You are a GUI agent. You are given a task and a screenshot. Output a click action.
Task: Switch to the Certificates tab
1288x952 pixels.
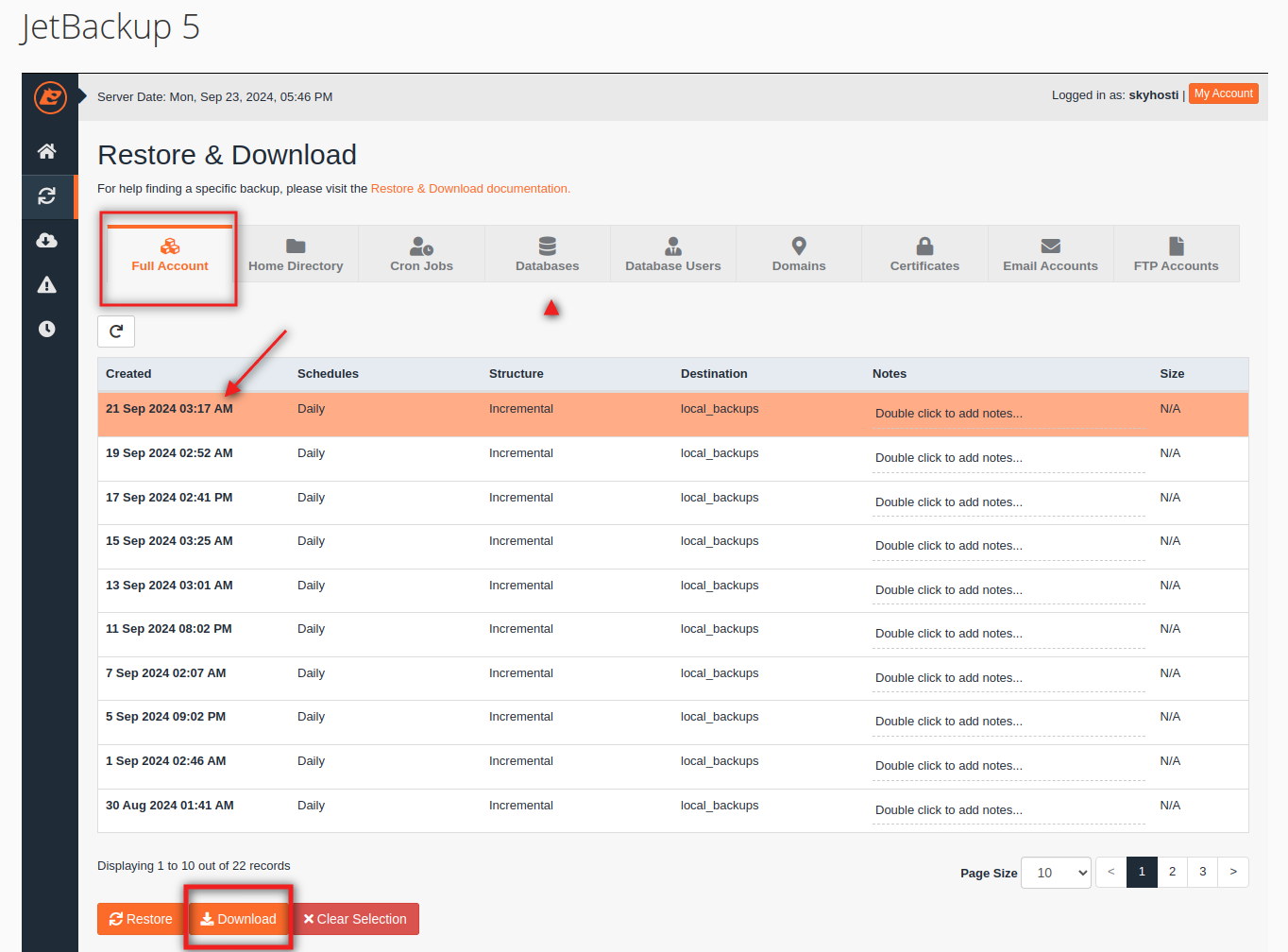click(924, 254)
